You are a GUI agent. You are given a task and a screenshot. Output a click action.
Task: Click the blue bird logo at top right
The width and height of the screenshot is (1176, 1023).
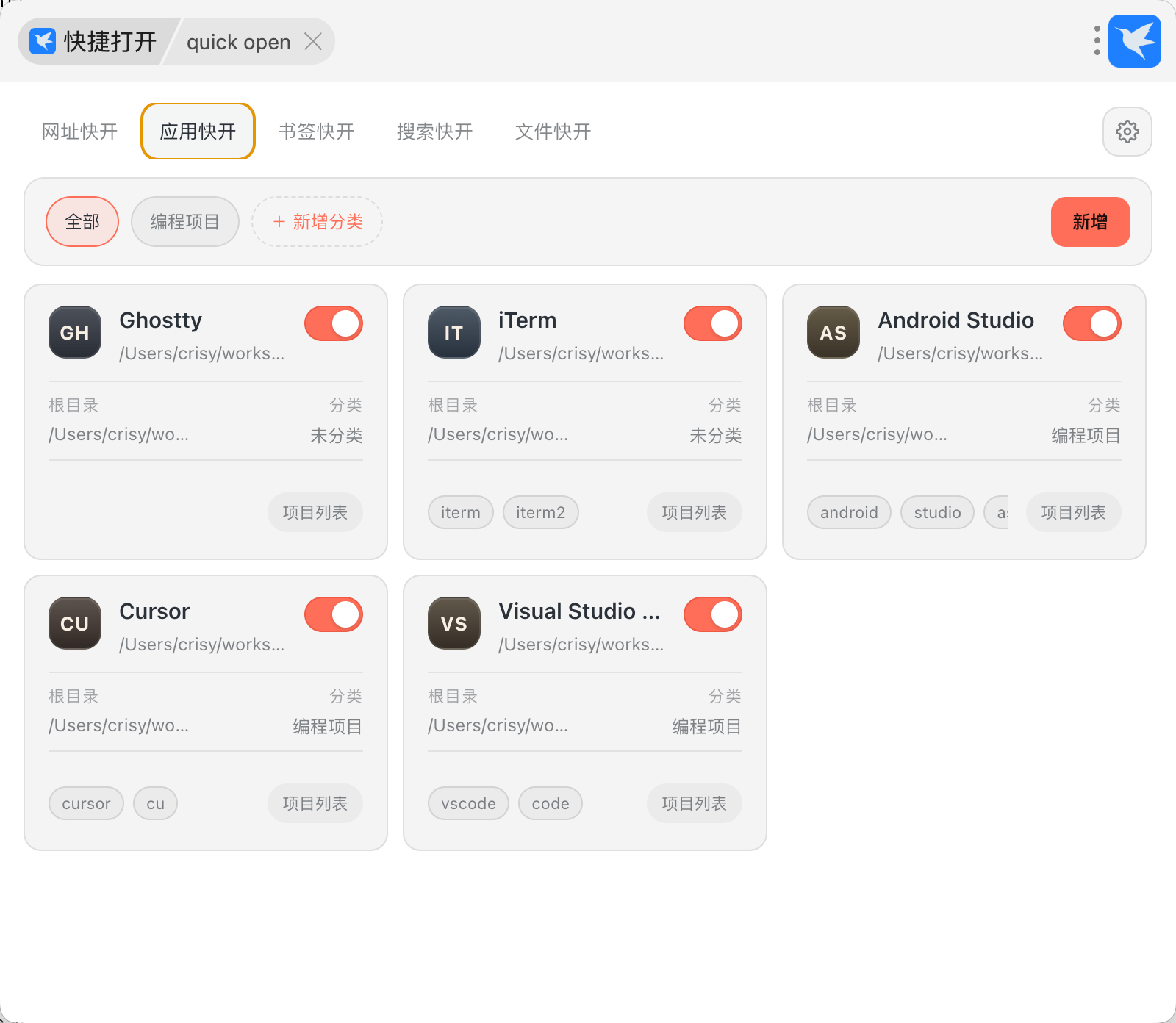[1135, 41]
